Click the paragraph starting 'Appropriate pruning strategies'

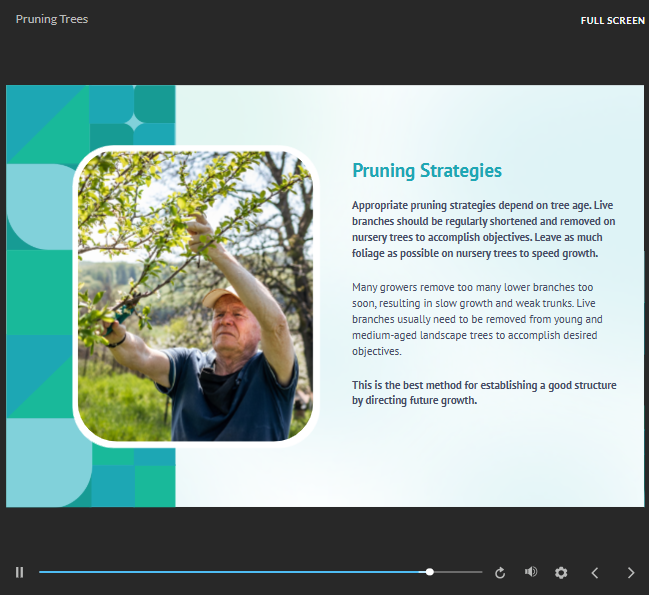483,229
